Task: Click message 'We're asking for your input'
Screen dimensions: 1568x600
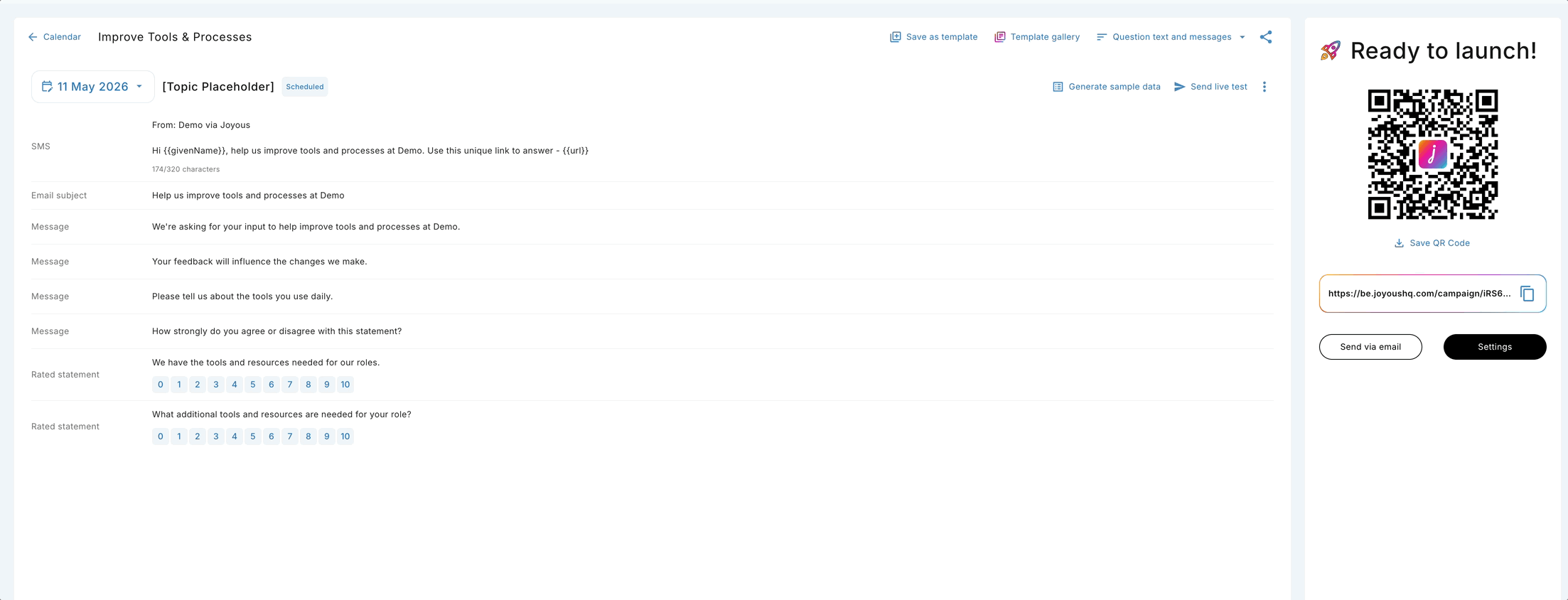Action: point(306,227)
